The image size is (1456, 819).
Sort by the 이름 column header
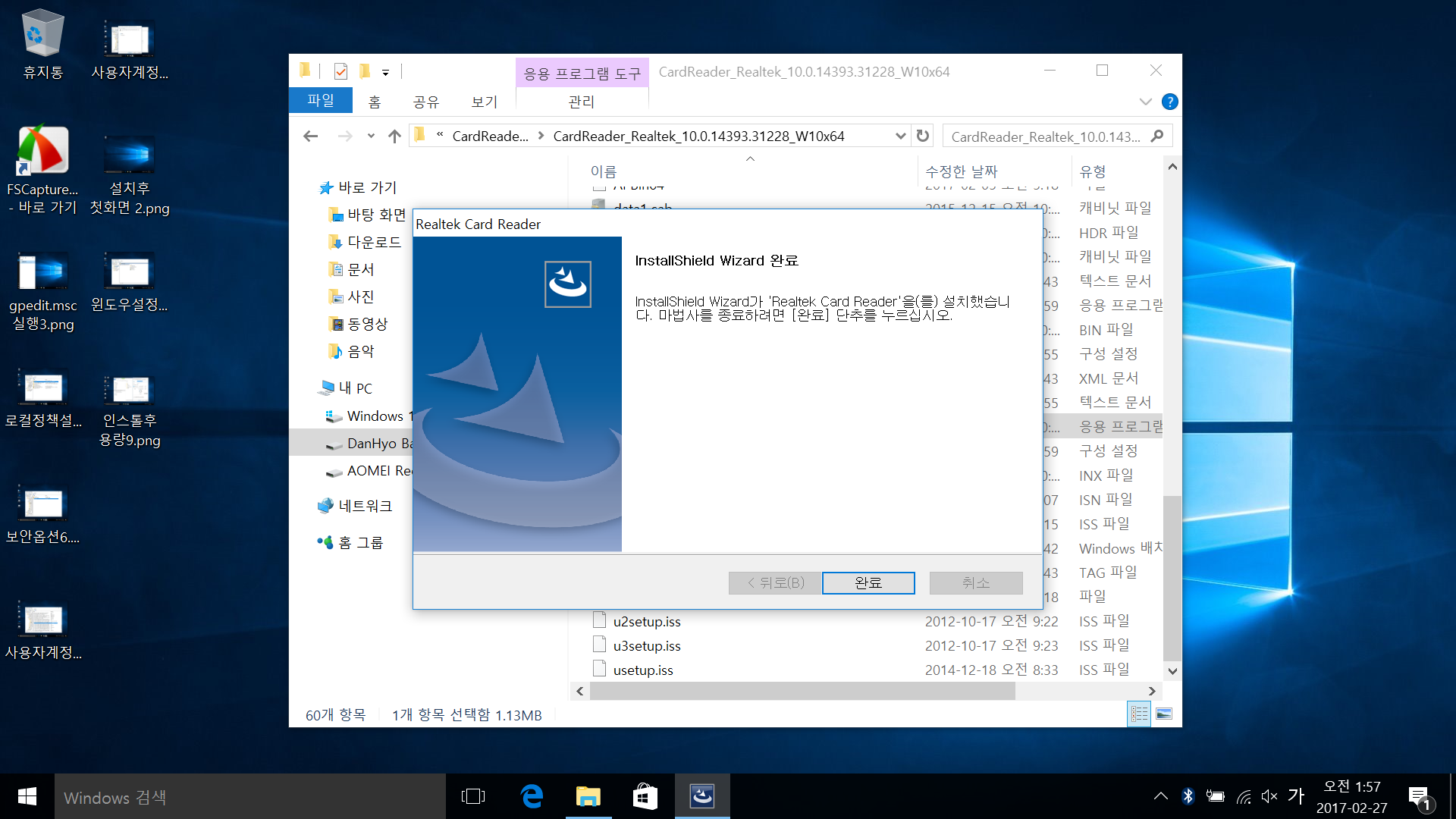coord(604,171)
